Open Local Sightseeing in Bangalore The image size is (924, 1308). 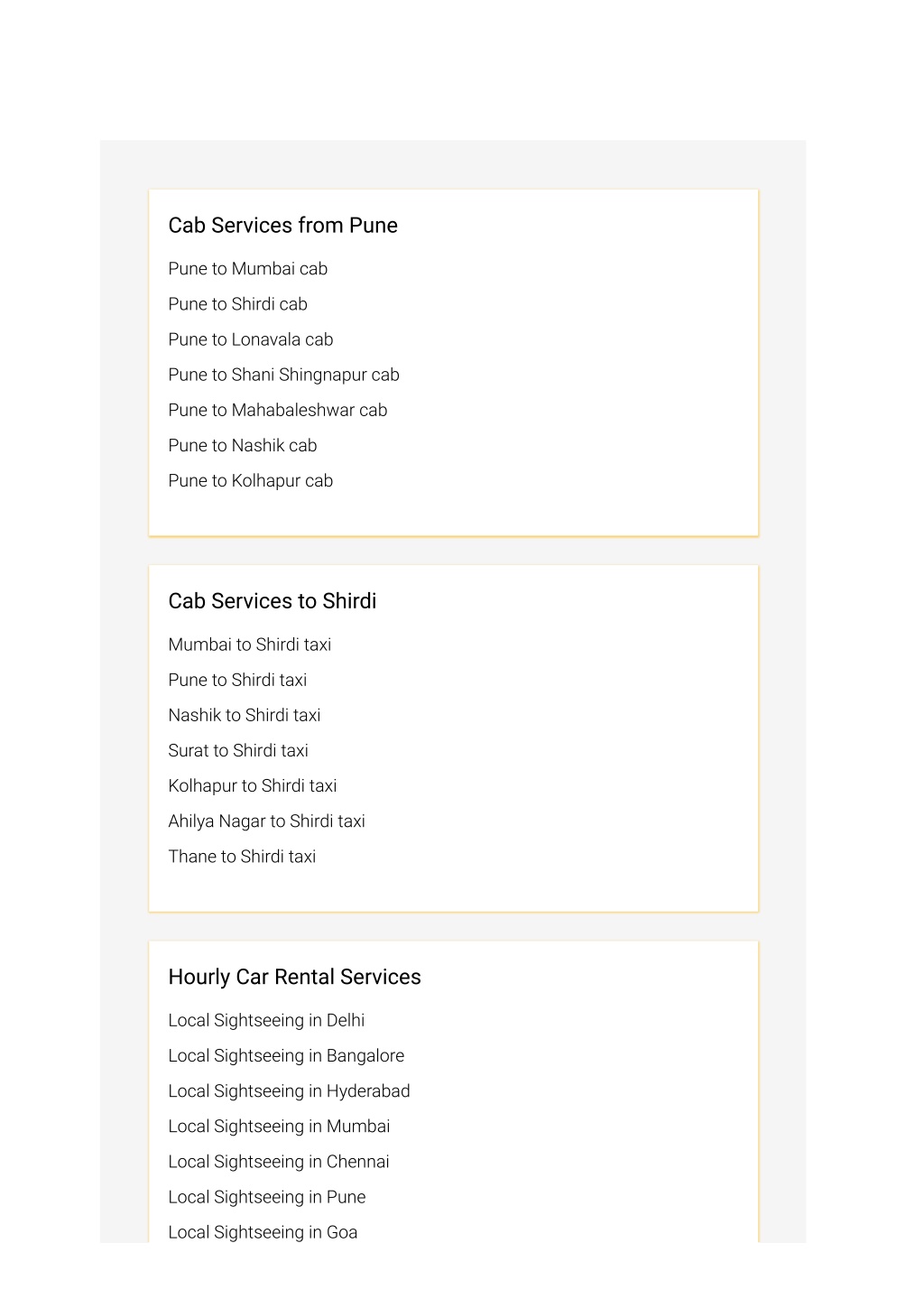pyautogui.click(x=286, y=1055)
